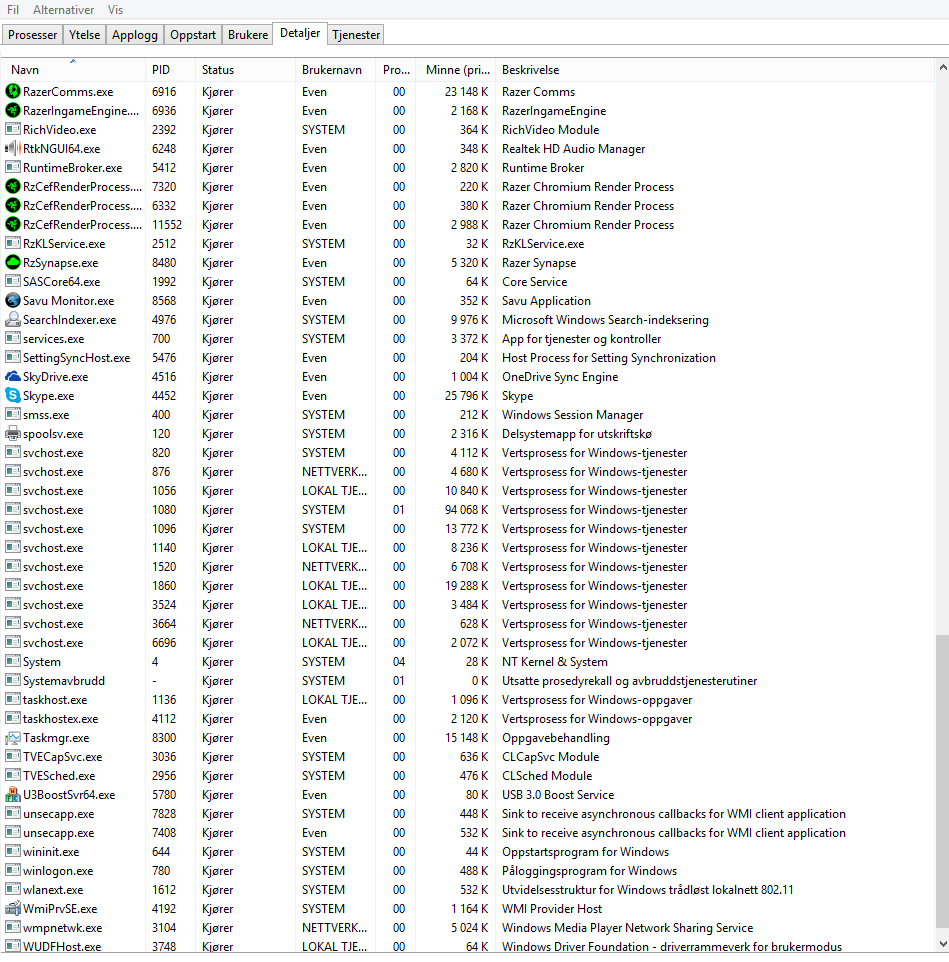Switch to the Applogg tab
The height and width of the screenshot is (962, 949).
pyautogui.click(x=135, y=35)
